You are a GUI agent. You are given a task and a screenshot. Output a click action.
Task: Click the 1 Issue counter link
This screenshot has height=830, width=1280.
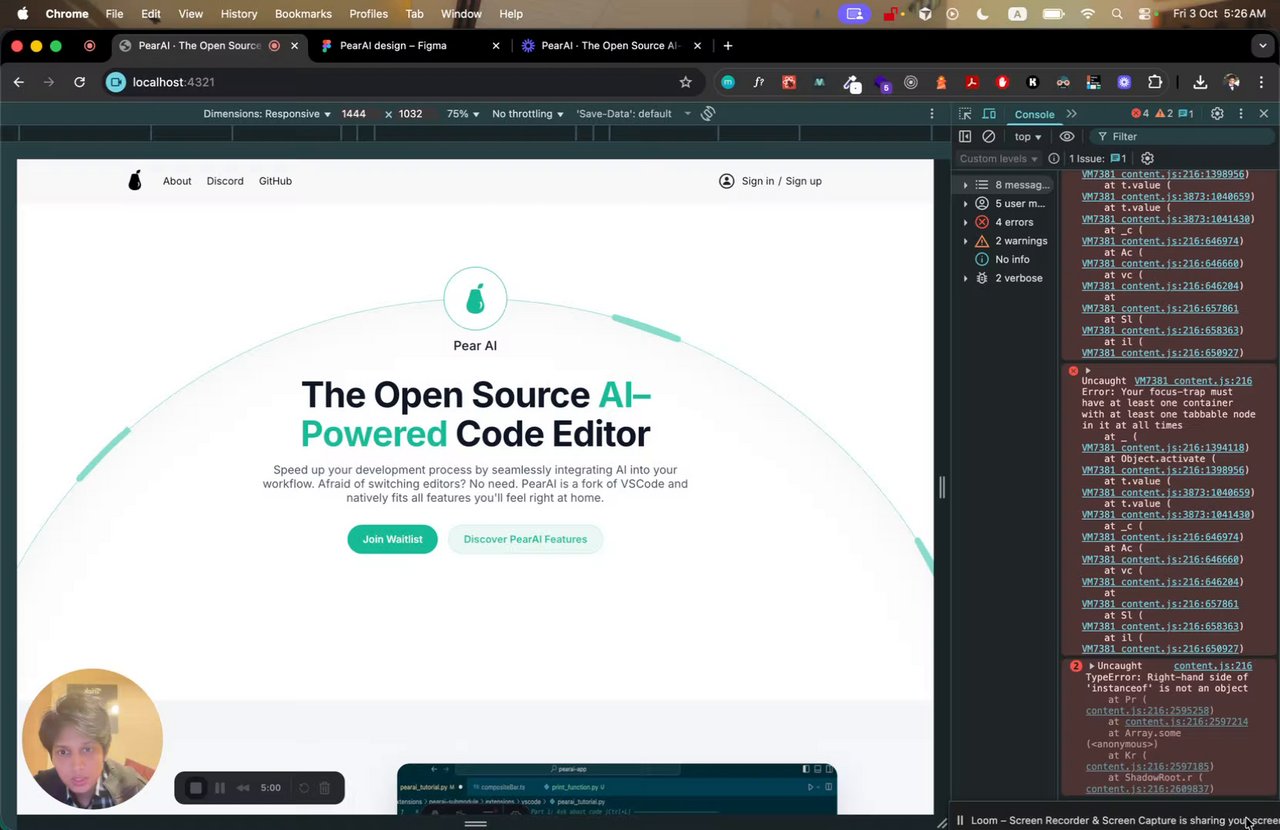pos(1098,158)
